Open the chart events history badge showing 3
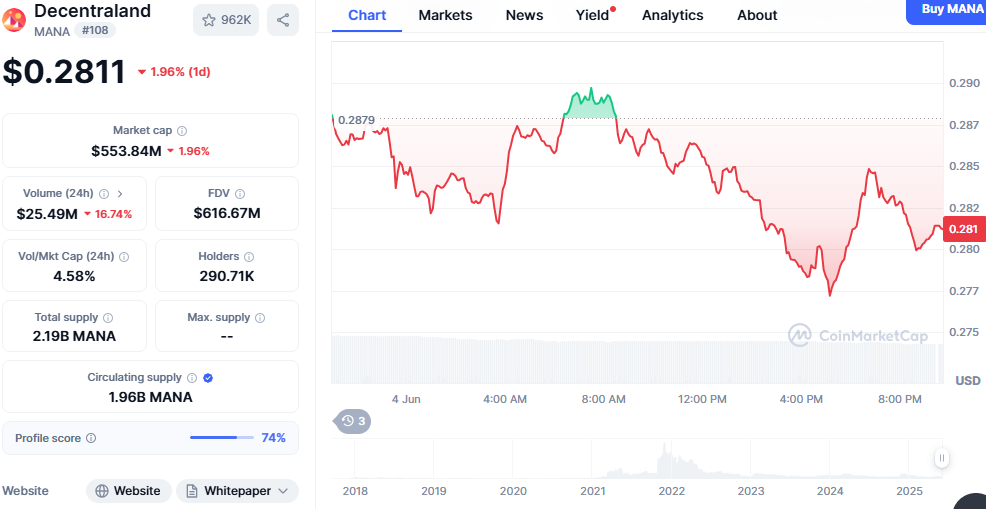The width and height of the screenshot is (986, 509). (x=353, y=421)
